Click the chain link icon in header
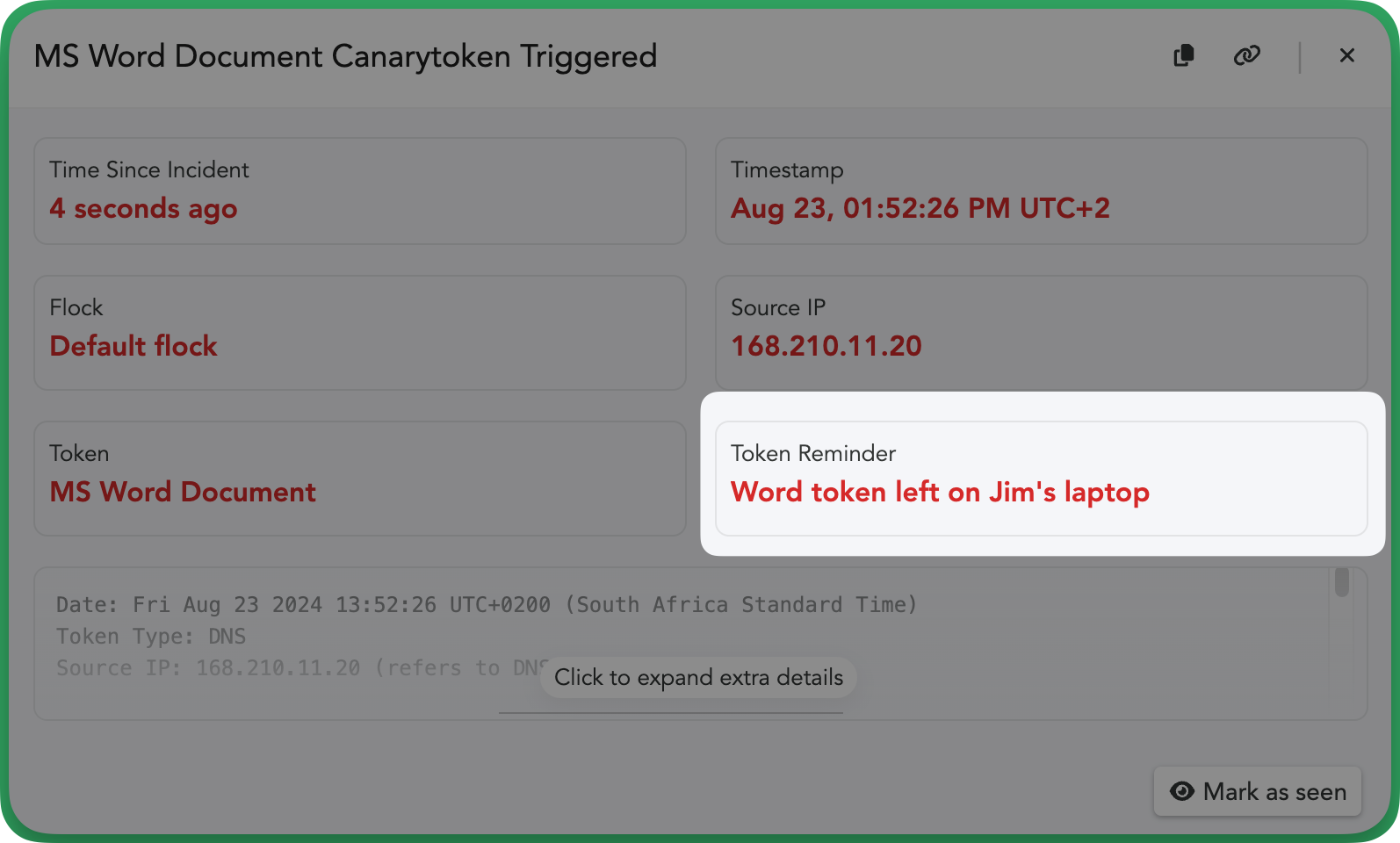1400x843 pixels. click(1246, 55)
